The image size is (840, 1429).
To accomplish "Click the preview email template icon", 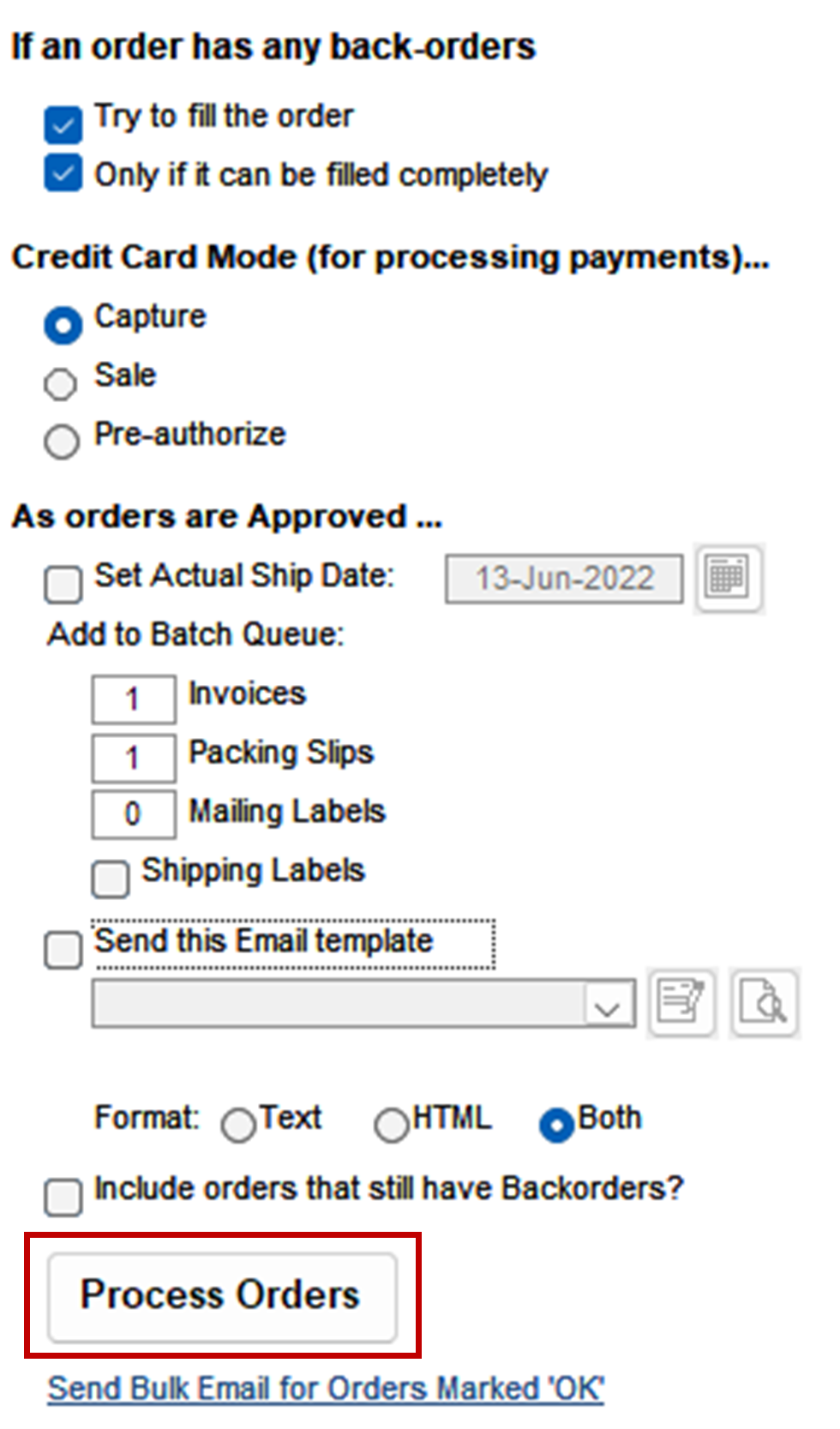I will pyautogui.click(x=763, y=1002).
